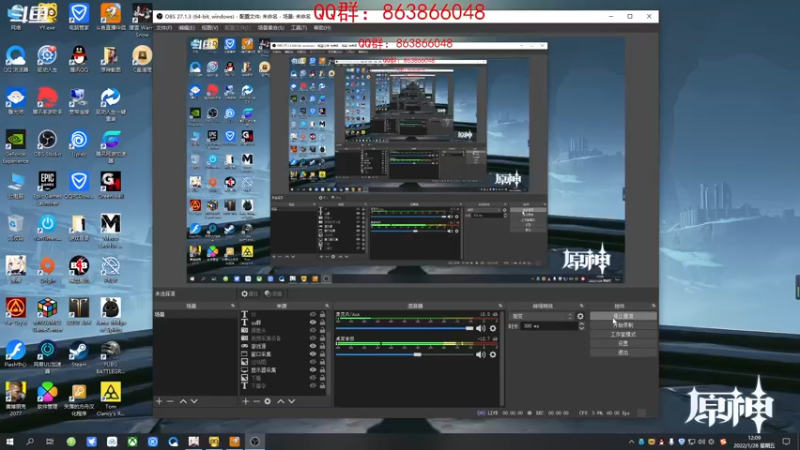The width and height of the screenshot is (800, 450).
Task: Open the Cyberpunk 2077 desktop shortcut
Action: click(15, 399)
